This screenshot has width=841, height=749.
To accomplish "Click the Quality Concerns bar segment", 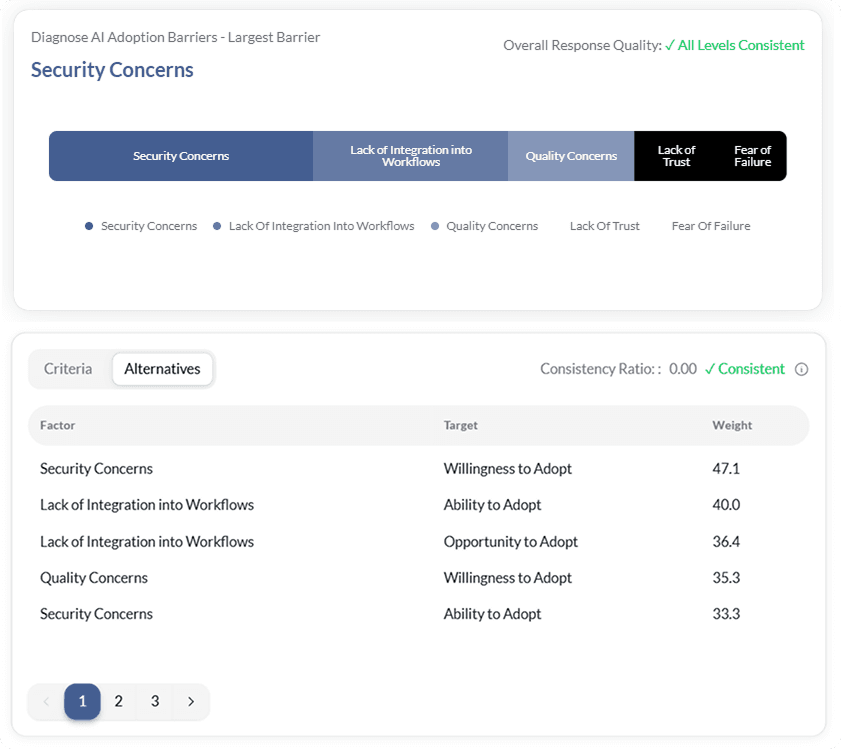I will pyautogui.click(x=571, y=156).
